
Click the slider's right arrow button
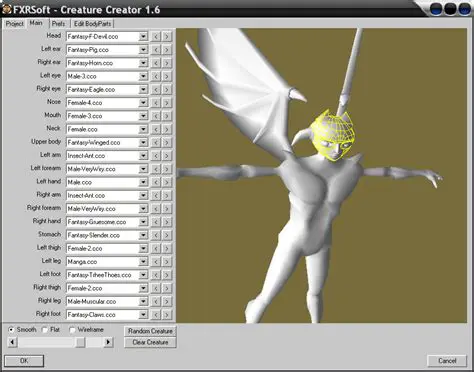pyautogui.click(x=108, y=342)
